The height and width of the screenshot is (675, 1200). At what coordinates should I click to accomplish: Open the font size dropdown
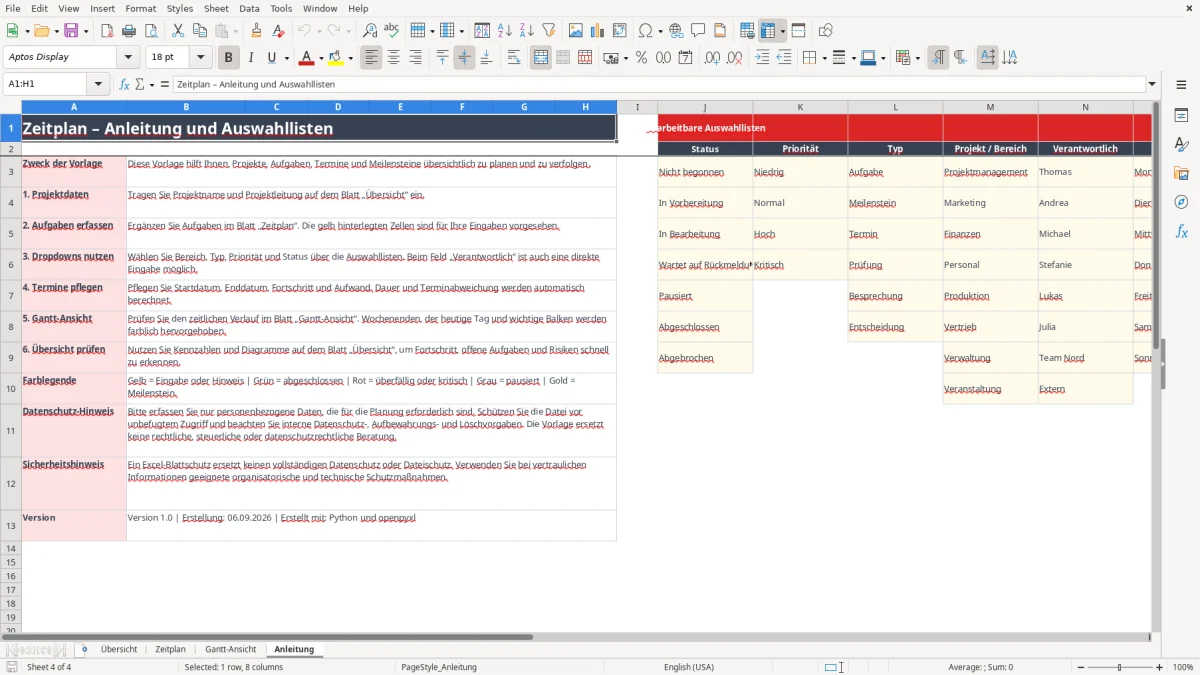click(x=201, y=58)
